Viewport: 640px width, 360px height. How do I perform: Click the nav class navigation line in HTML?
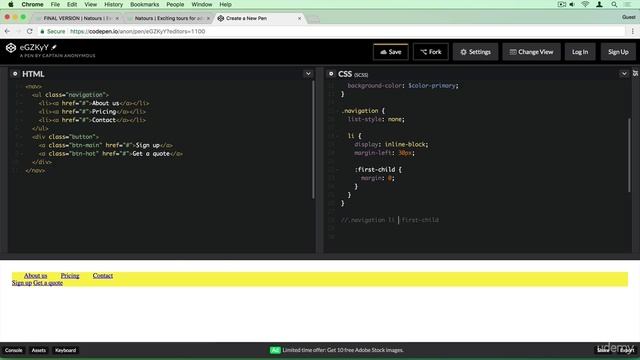point(70,95)
